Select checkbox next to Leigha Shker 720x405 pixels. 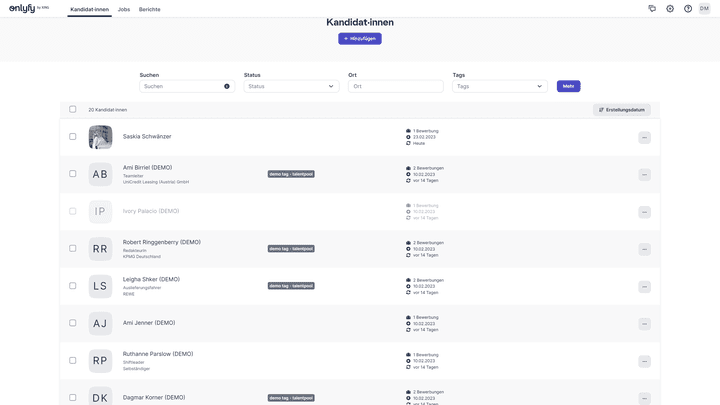click(73, 286)
